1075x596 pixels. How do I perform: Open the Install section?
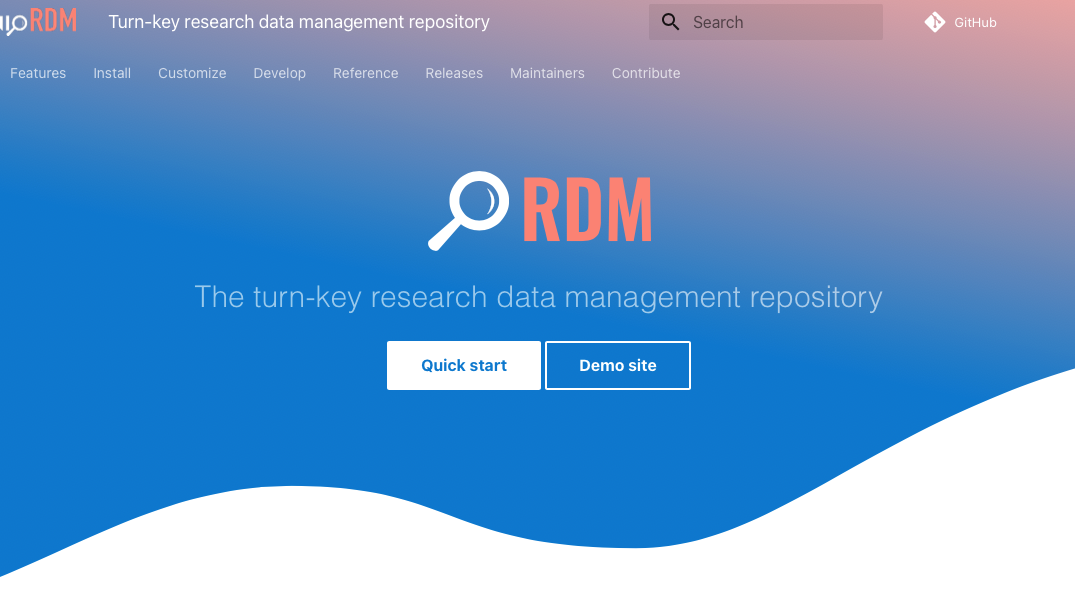tap(112, 73)
